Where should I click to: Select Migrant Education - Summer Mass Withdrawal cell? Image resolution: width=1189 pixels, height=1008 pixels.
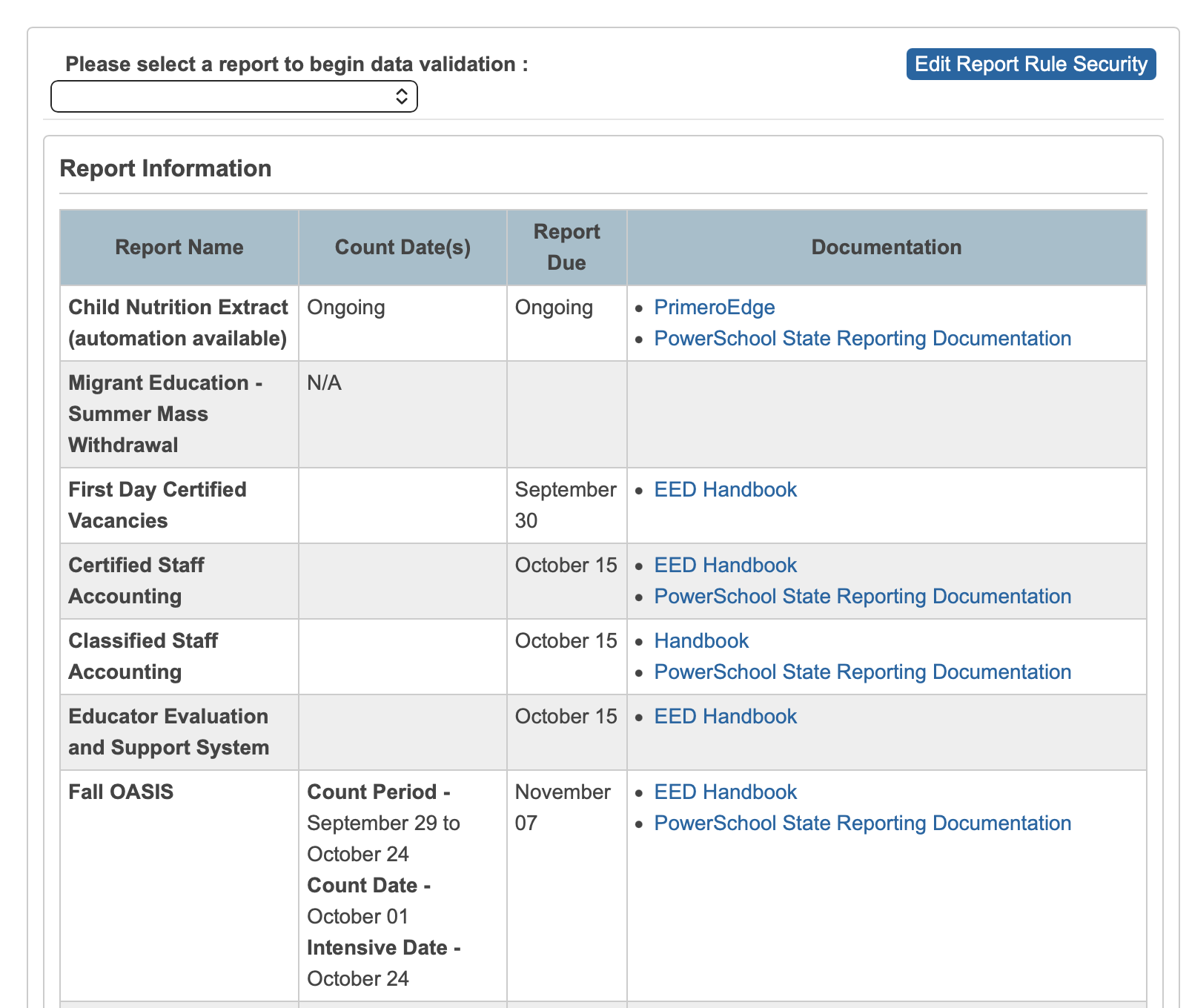(179, 414)
